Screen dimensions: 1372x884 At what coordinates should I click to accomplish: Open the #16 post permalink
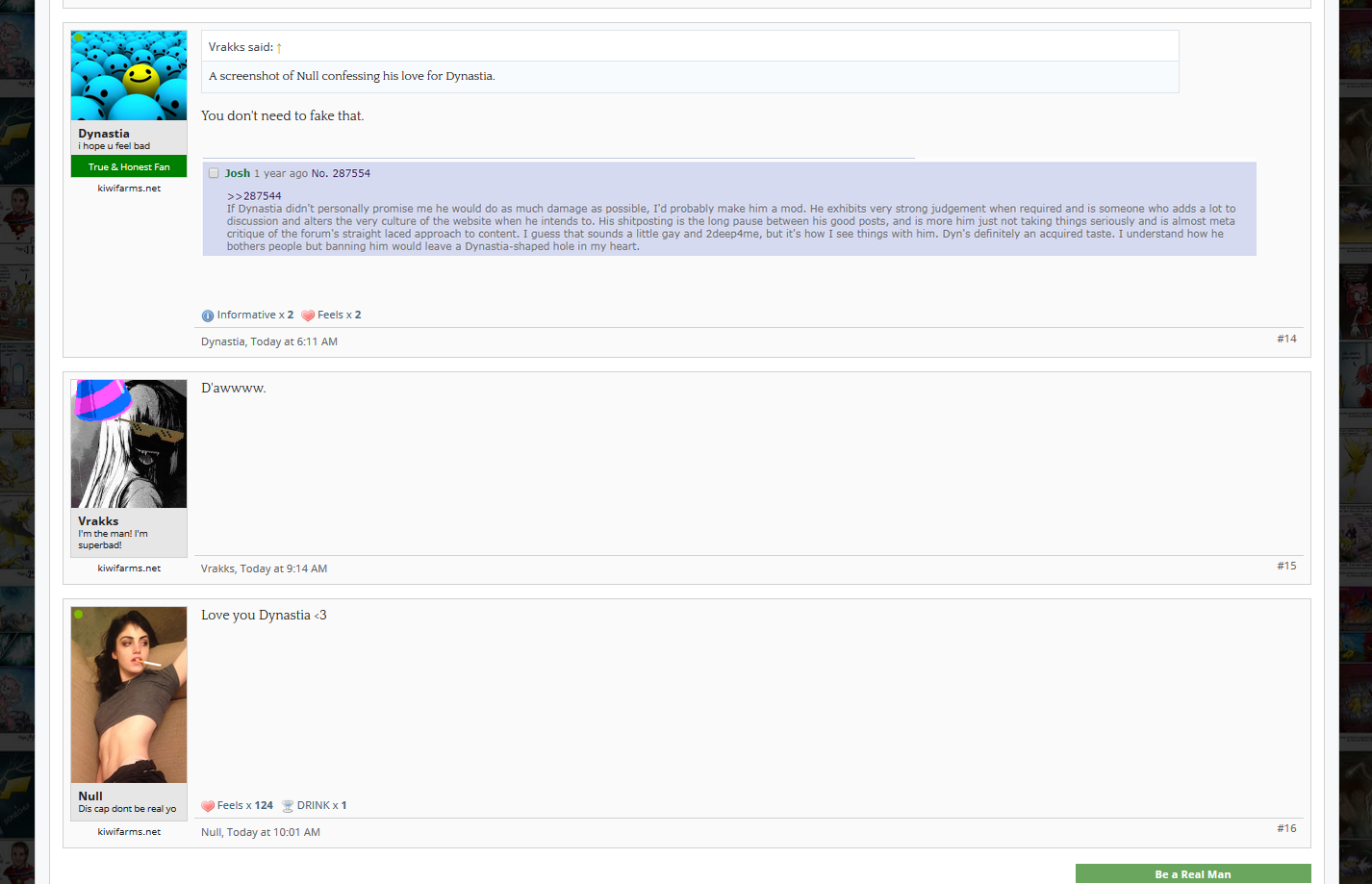tap(1286, 828)
